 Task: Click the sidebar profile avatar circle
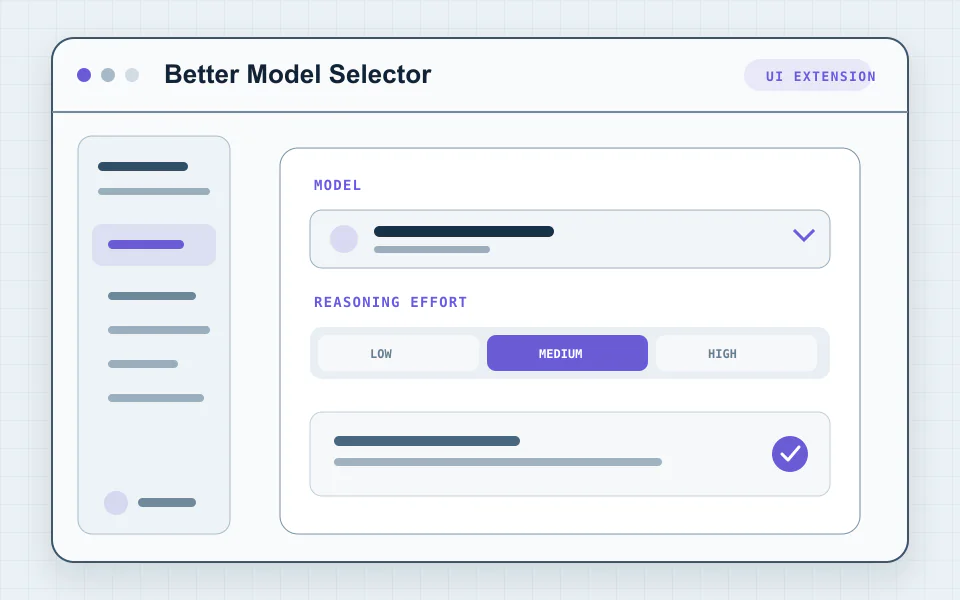point(116,503)
